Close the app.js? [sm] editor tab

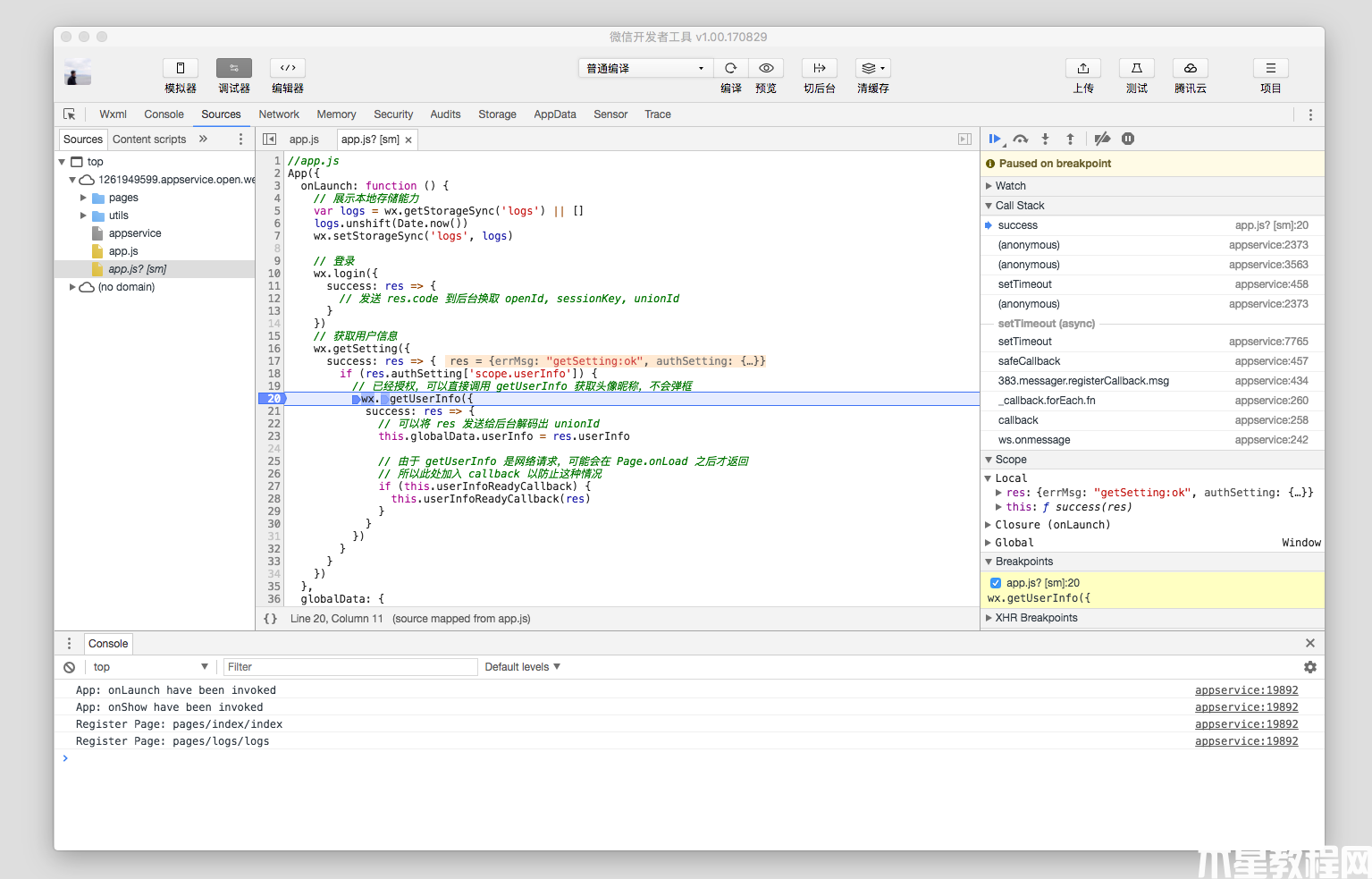(x=408, y=139)
